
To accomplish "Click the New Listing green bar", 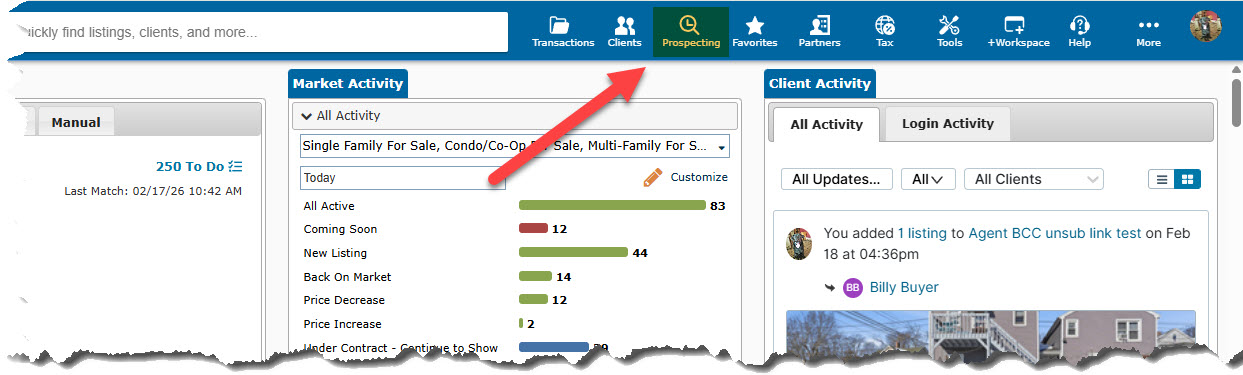I will [x=573, y=253].
